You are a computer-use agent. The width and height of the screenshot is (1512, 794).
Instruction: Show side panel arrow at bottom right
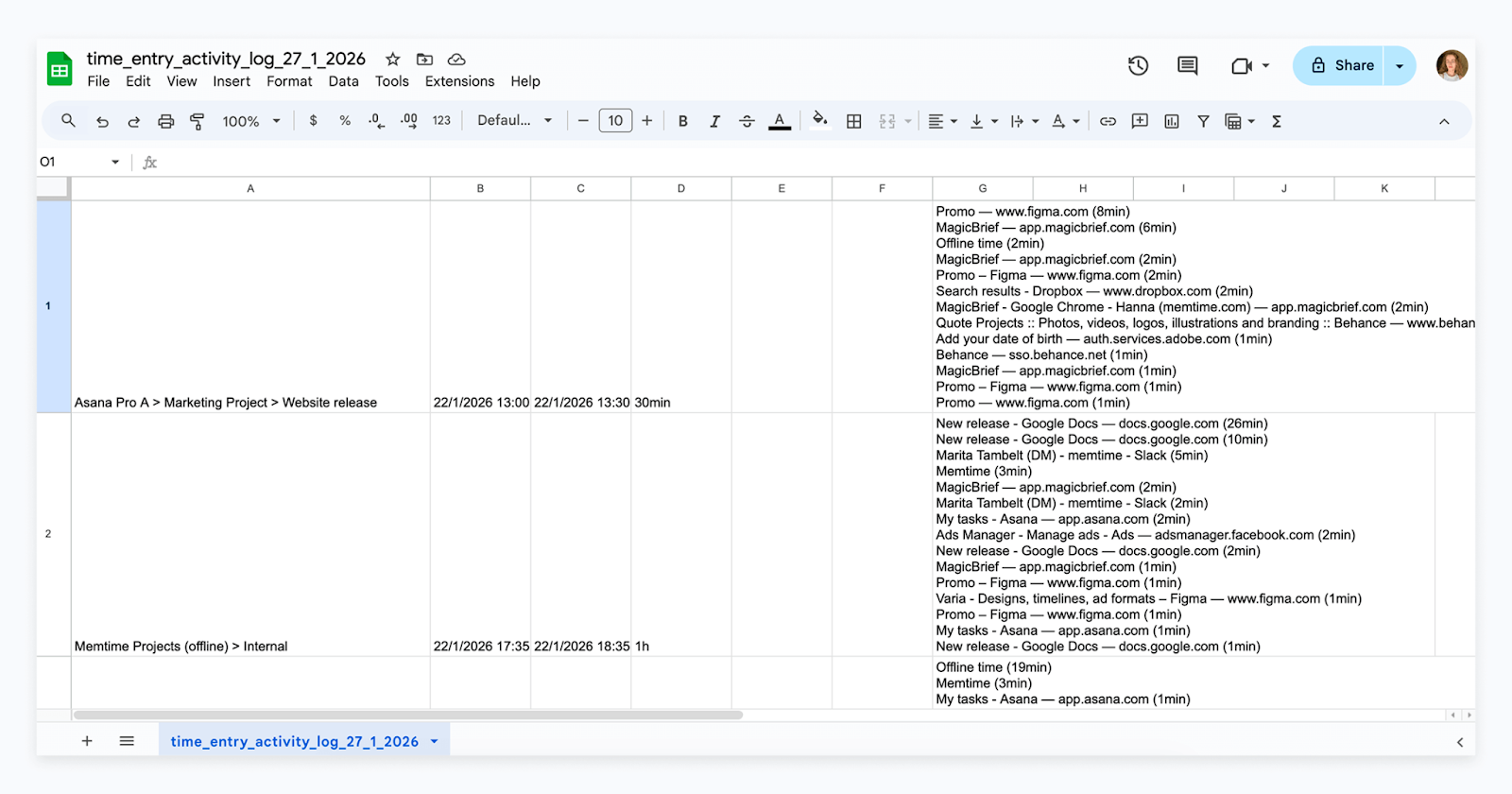click(x=1460, y=742)
